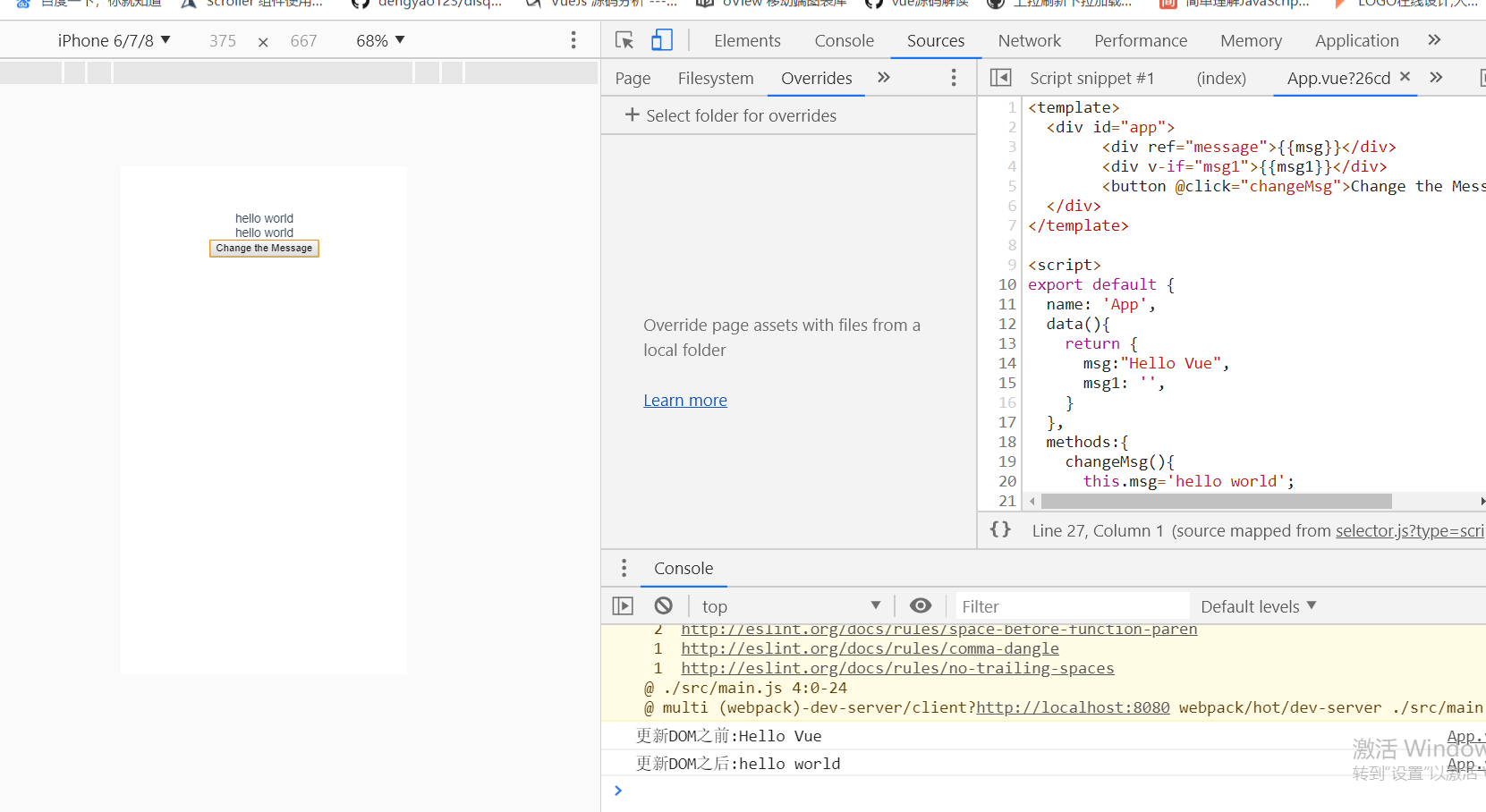The width and height of the screenshot is (1486, 812).
Task: Click the editor scrollbar left arrow
Action: (1032, 501)
